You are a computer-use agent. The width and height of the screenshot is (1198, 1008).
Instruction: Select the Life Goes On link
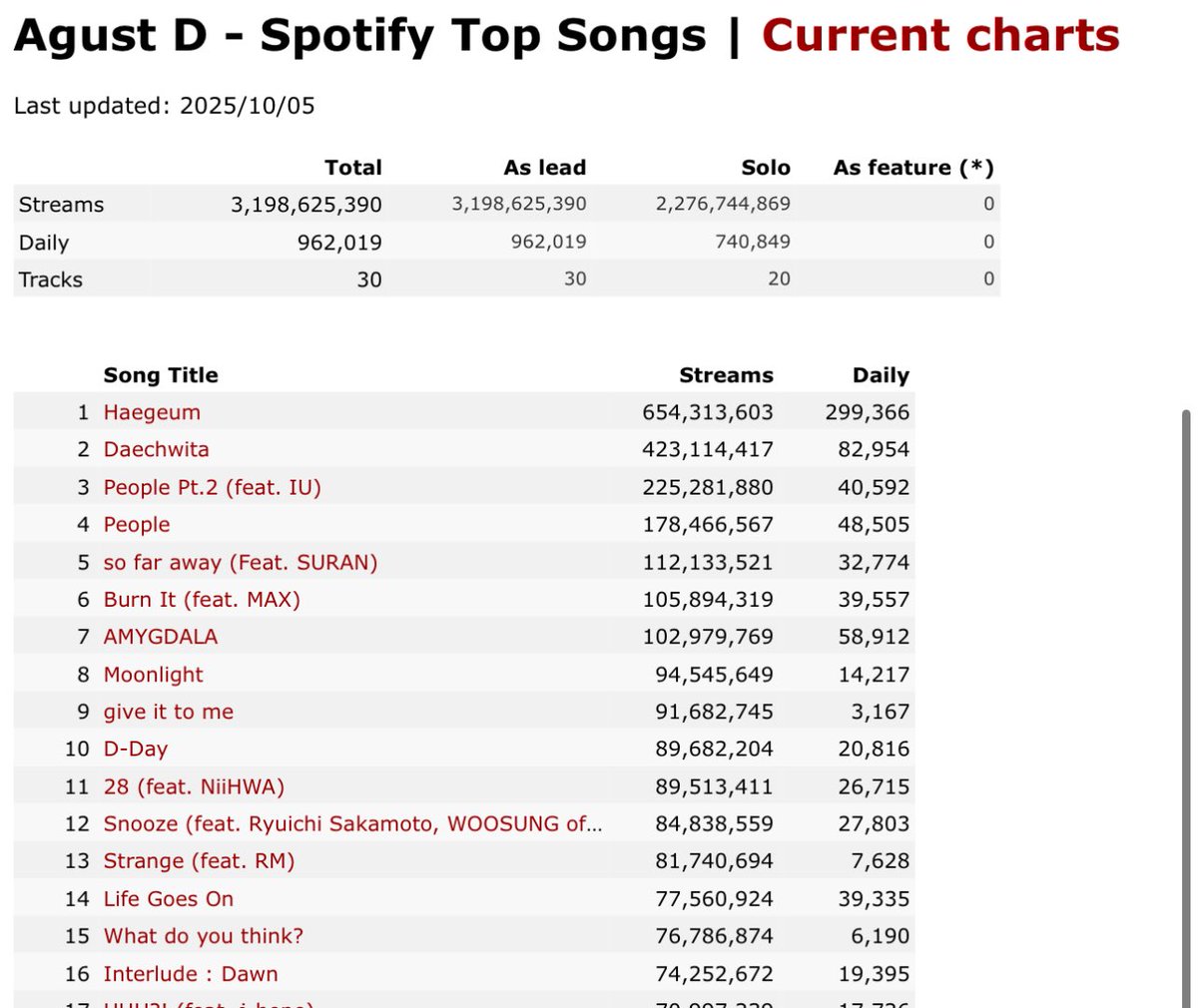169,898
